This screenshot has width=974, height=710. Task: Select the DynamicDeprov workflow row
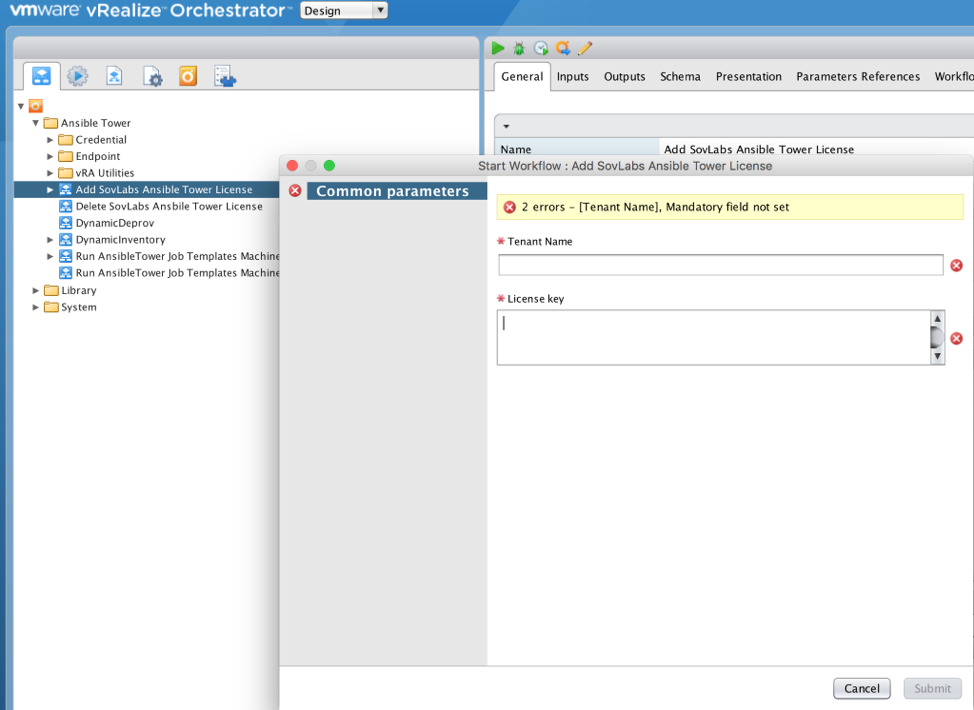point(115,223)
